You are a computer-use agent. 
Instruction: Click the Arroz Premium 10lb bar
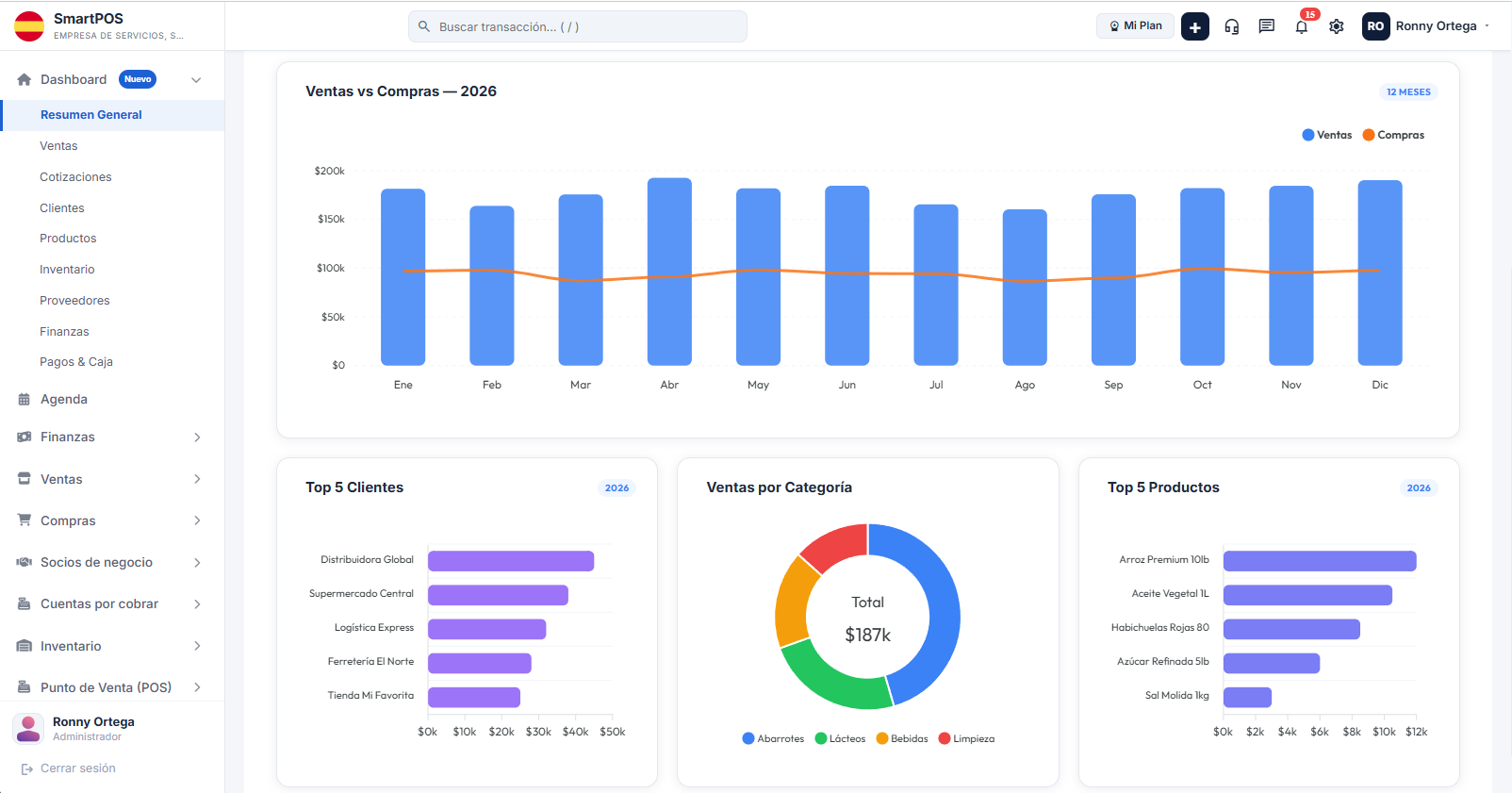coord(1320,561)
